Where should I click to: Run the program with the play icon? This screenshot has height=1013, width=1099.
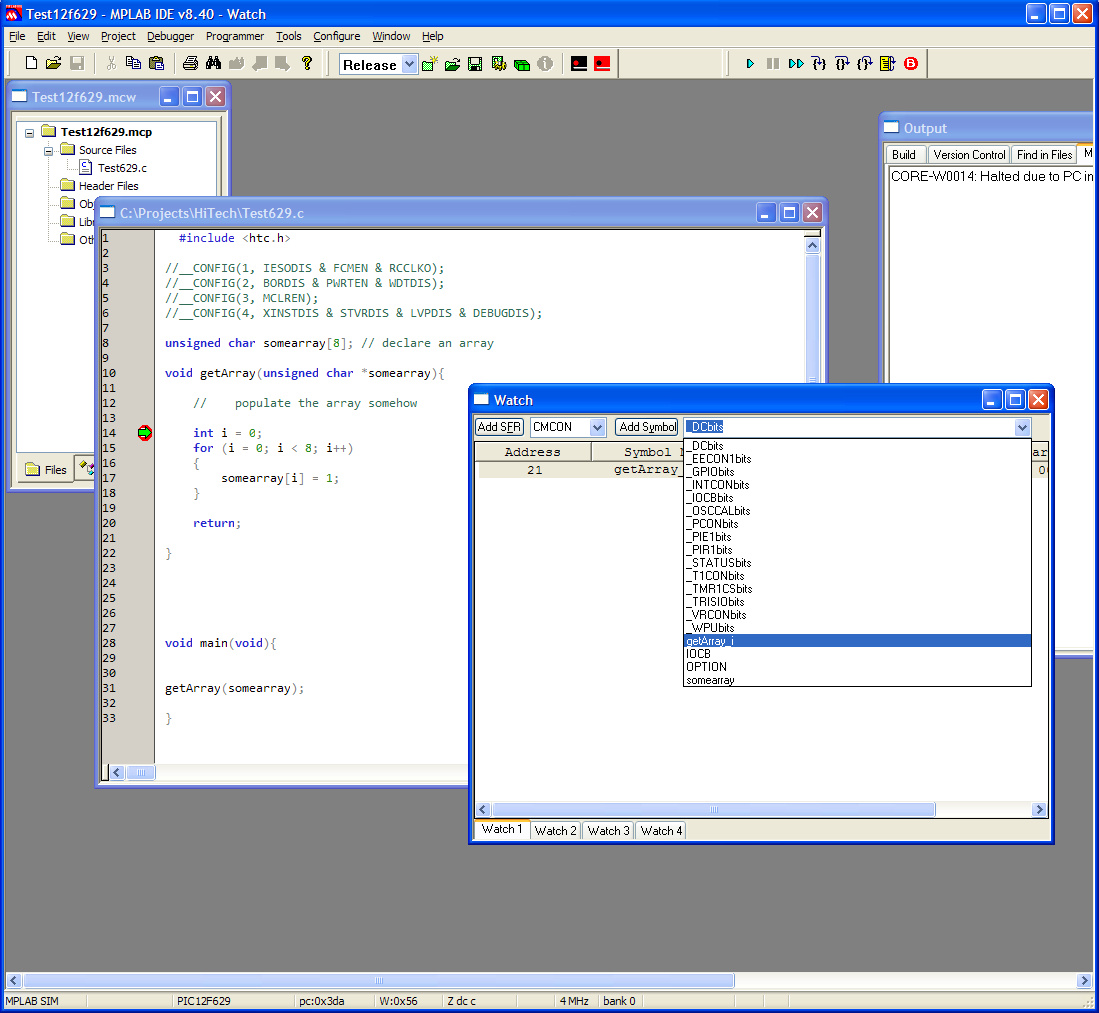pyautogui.click(x=750, y=64)
